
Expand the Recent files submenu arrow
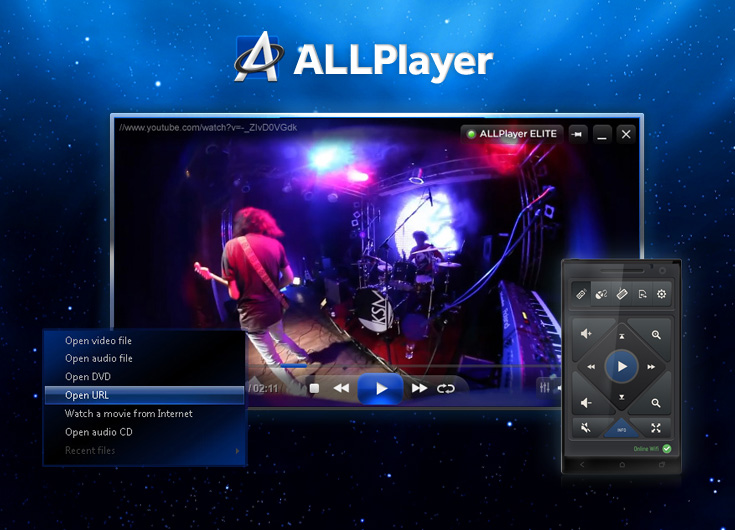[x=238, y=451]
